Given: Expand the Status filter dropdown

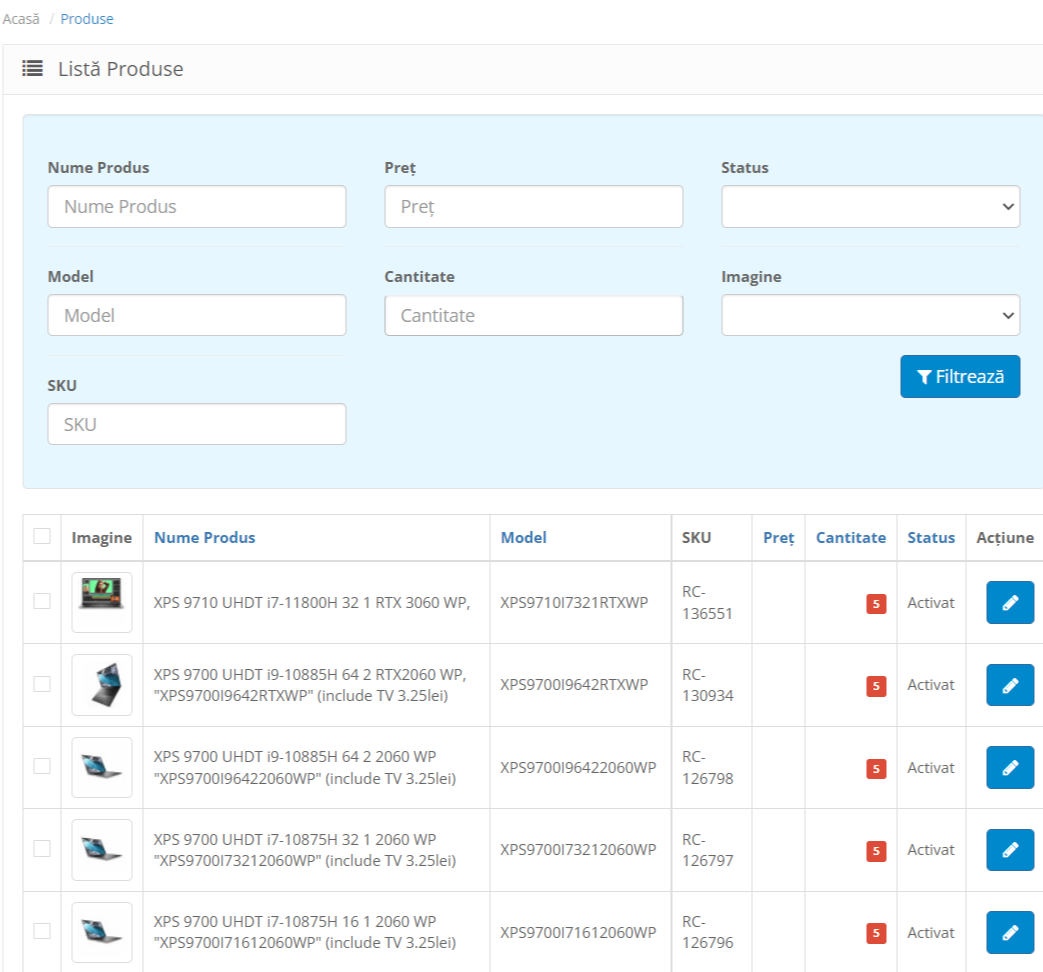Looking at the screenshot, I should pos(870,206).
